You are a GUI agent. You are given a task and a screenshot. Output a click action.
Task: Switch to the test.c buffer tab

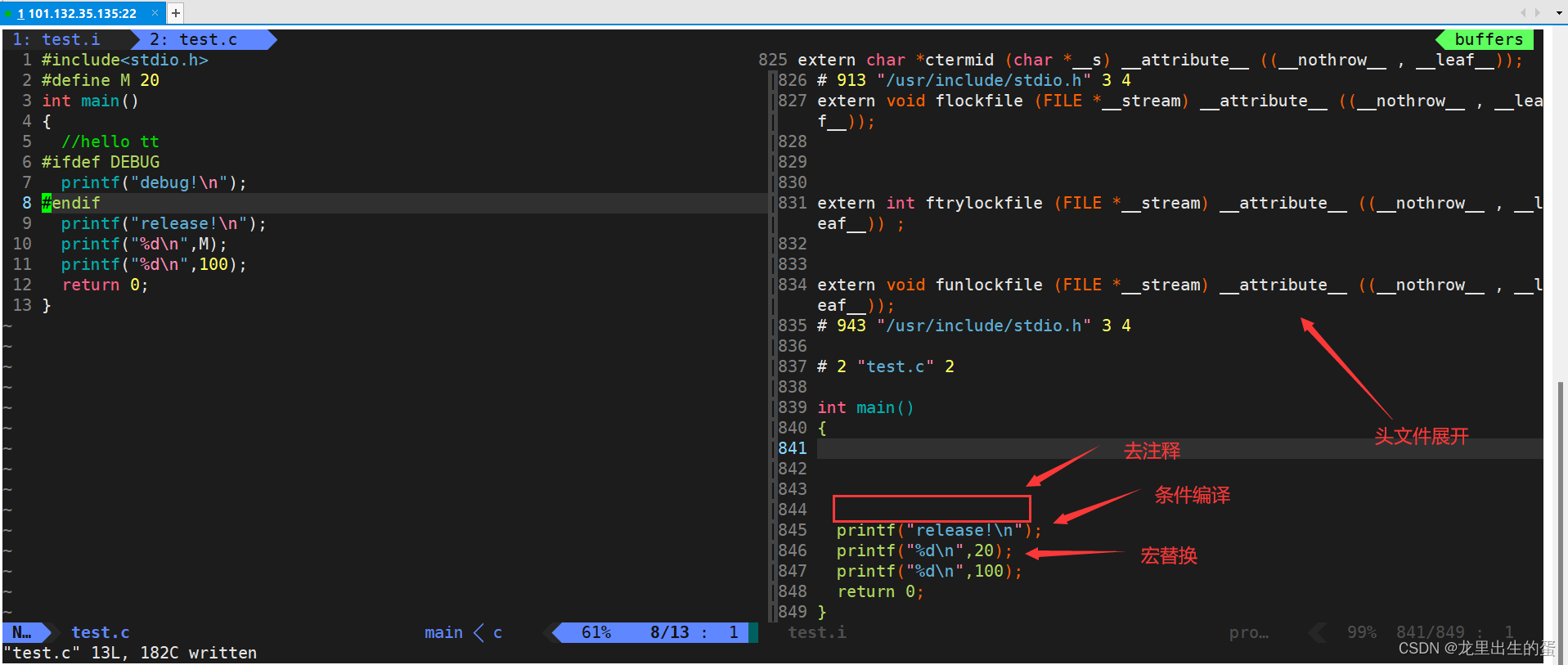(x=194, y=39)
